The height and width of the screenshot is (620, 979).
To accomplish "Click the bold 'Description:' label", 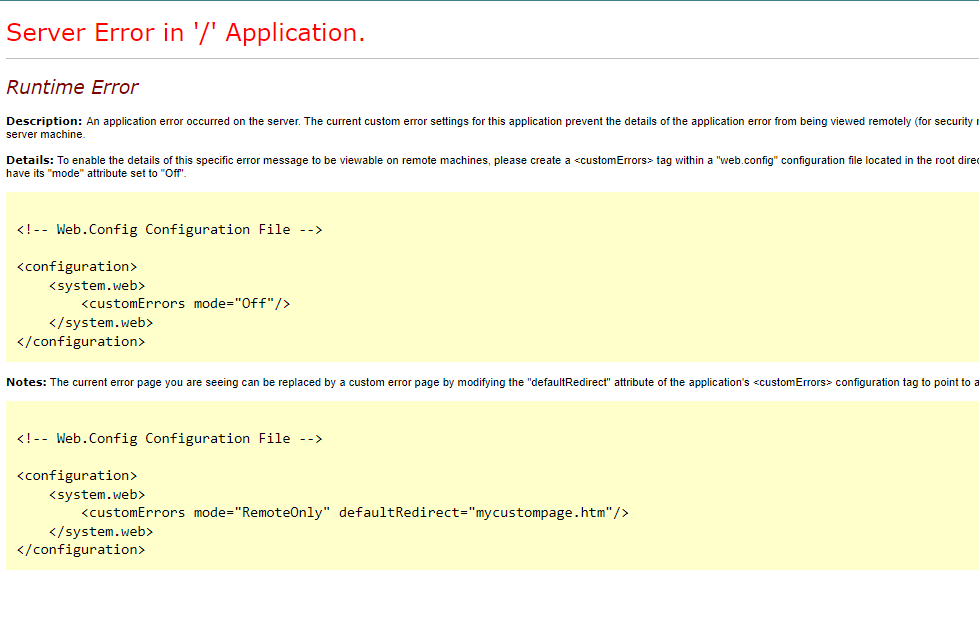I will (x=44, y=121).
